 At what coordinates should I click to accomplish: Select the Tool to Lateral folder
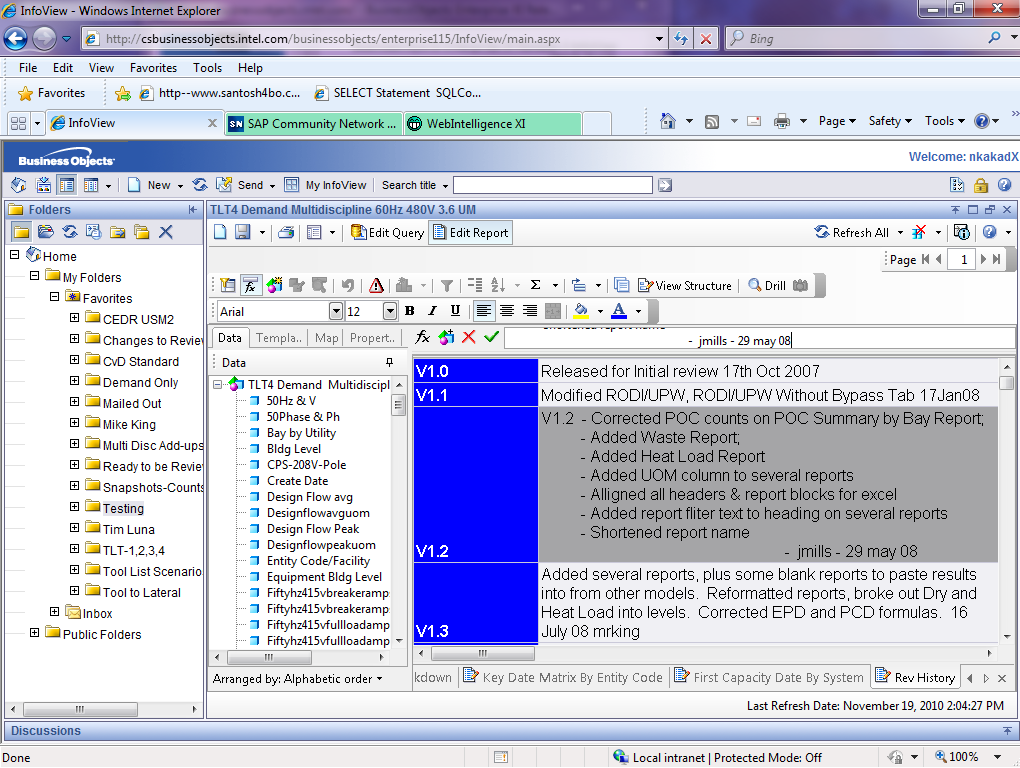point(142,592)
